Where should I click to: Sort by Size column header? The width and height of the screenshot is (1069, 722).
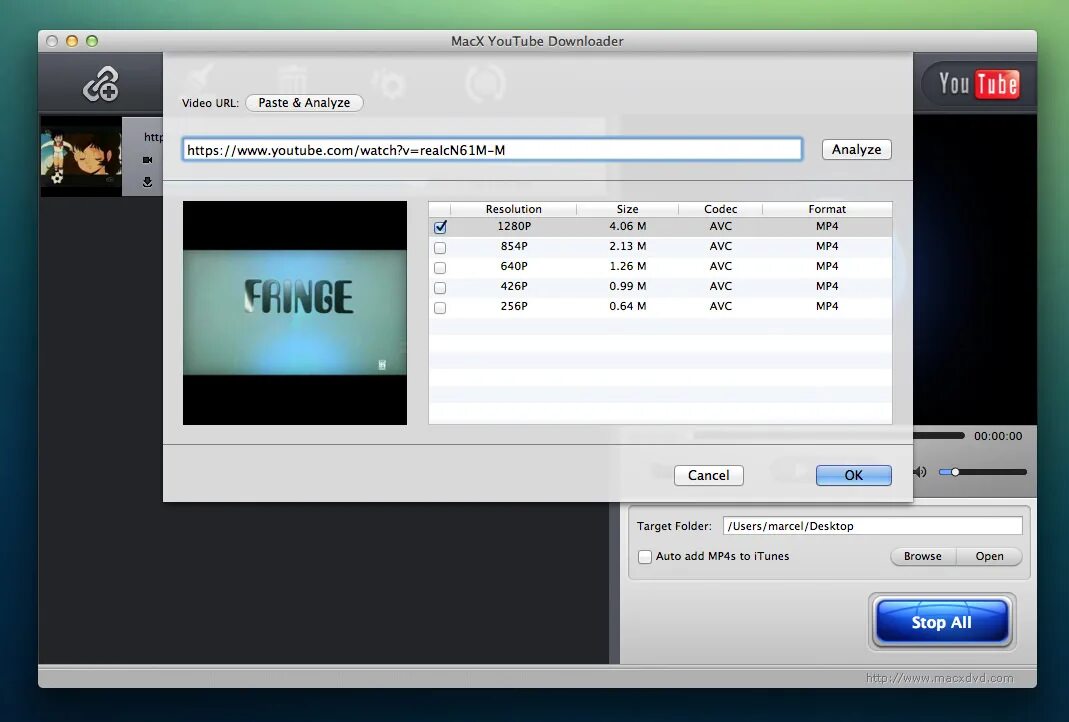[x=627, y=209]
